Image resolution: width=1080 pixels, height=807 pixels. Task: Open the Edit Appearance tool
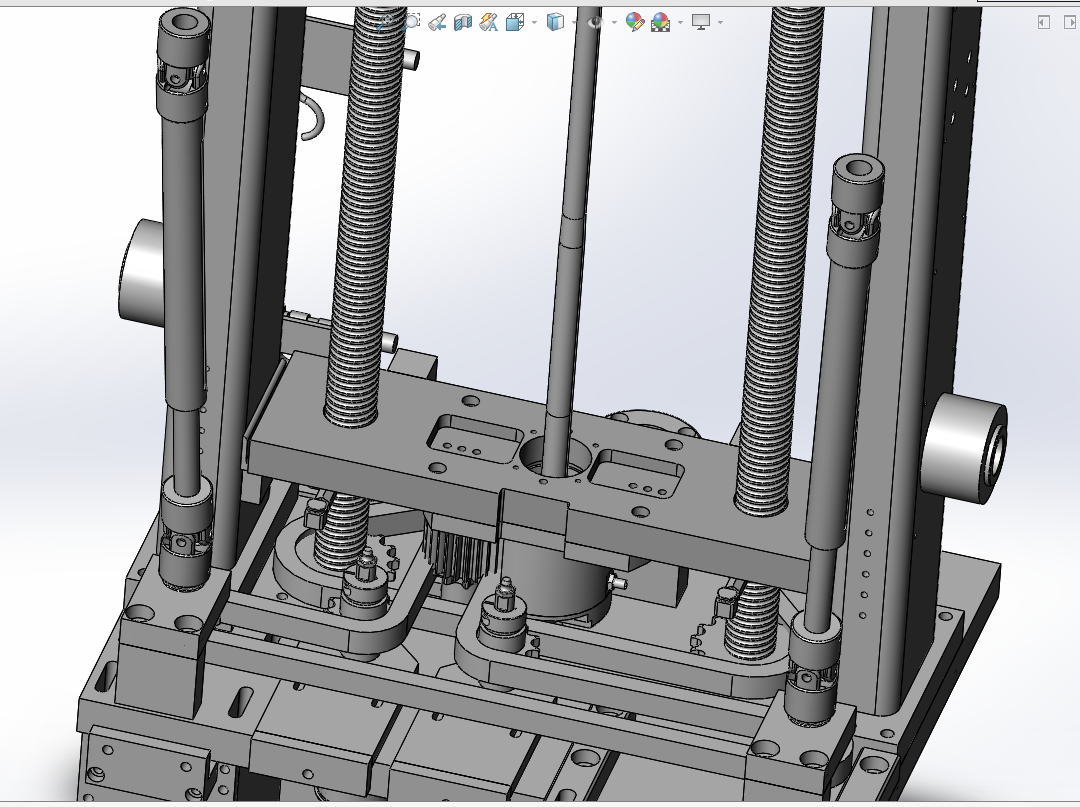[x=634, y=22]
